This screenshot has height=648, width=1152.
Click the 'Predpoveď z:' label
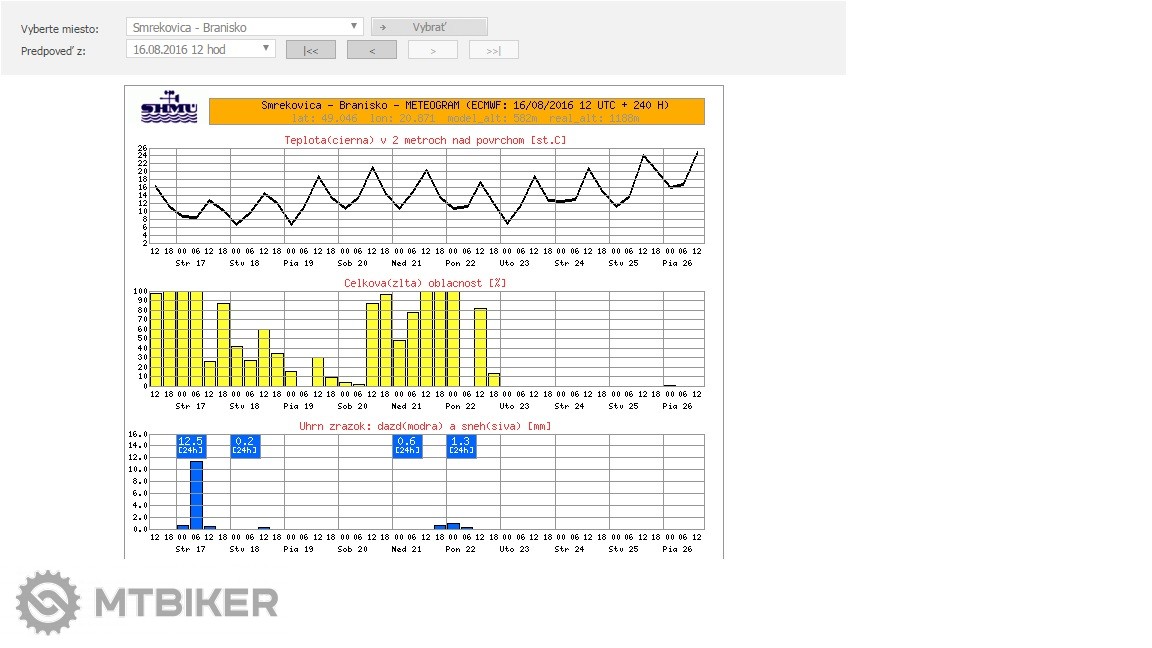pyautogui.click(x=53, y=50)
